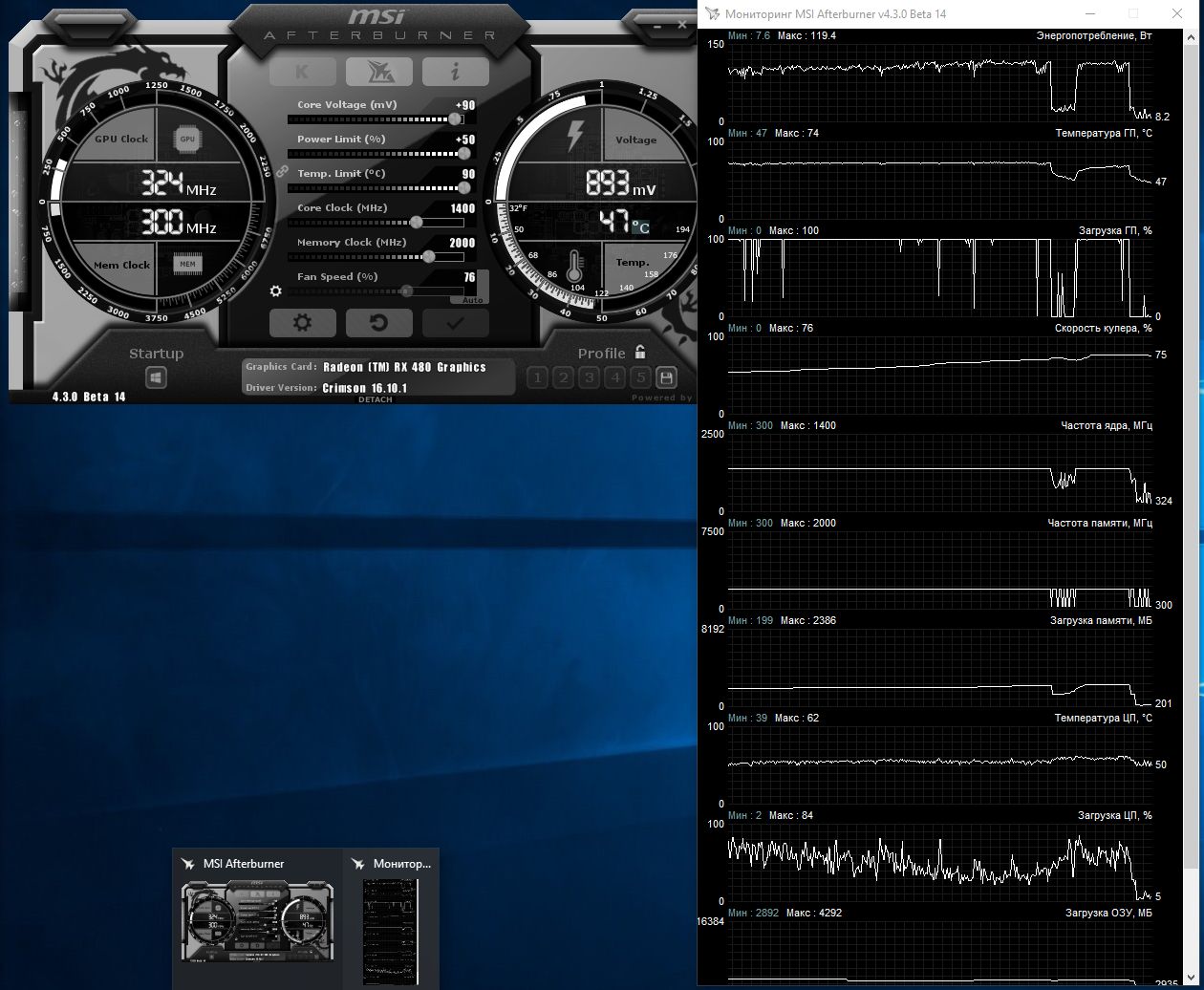The image size is (1204, 990).
Task: Click the Core Clock value 1400
Action: click(462, 208)
